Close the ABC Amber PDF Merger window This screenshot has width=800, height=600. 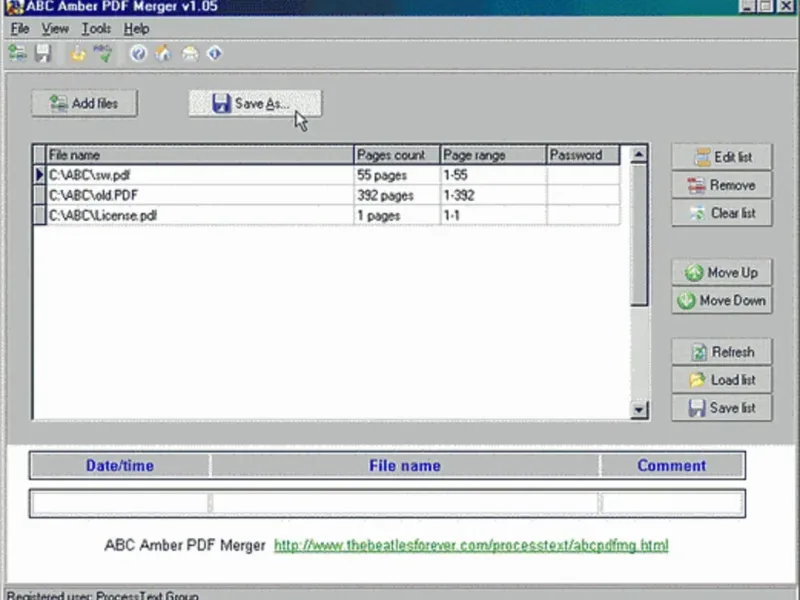786,6
